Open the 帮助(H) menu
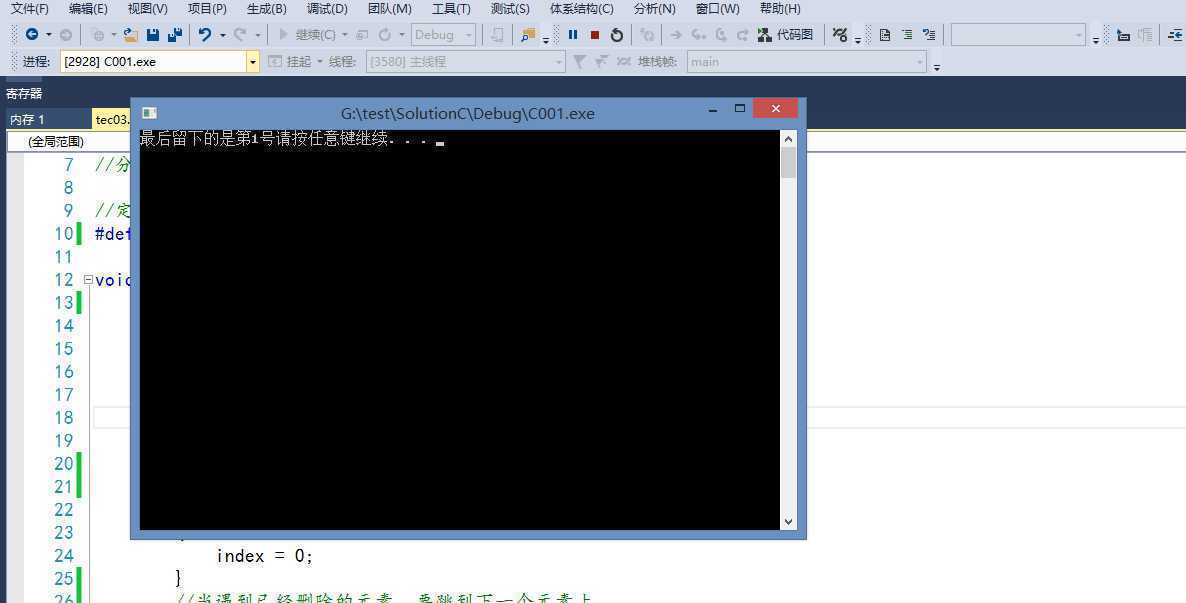This screenshot has height=603, width=1186. pyautogui.click(x=780, y=9)
